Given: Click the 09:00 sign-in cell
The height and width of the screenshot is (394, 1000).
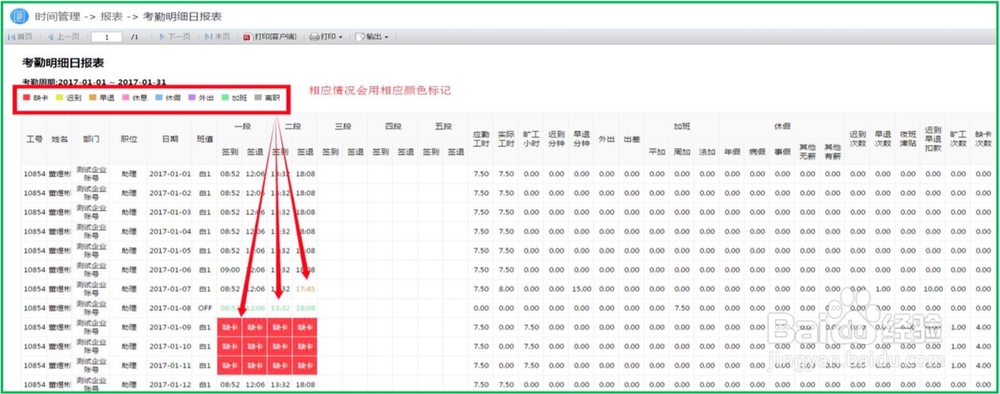Looking at the screenshot, I should click(230, 270).
